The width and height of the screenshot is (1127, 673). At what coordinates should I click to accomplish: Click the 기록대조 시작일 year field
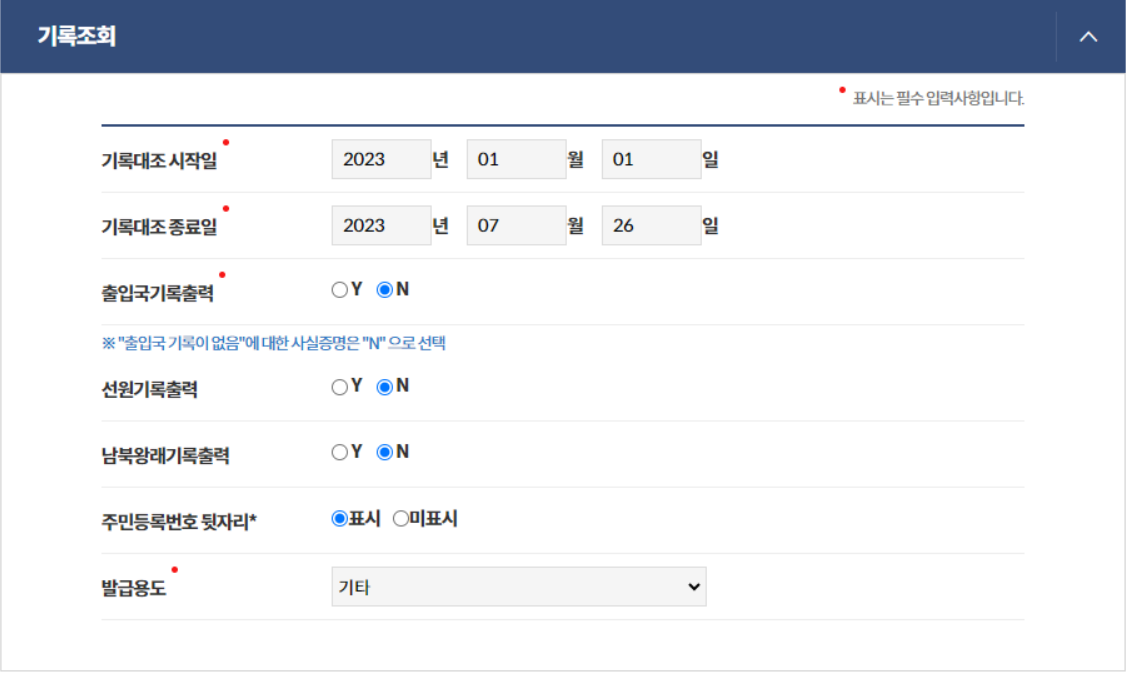(381, 159)
